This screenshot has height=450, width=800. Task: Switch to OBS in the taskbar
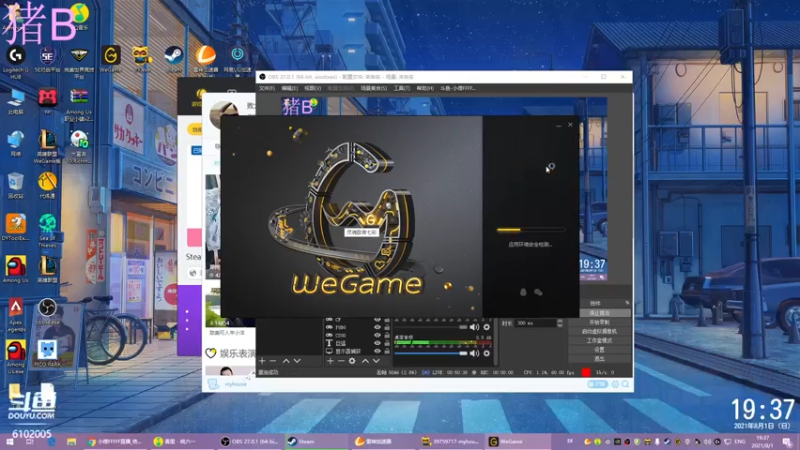click(250, 442)
